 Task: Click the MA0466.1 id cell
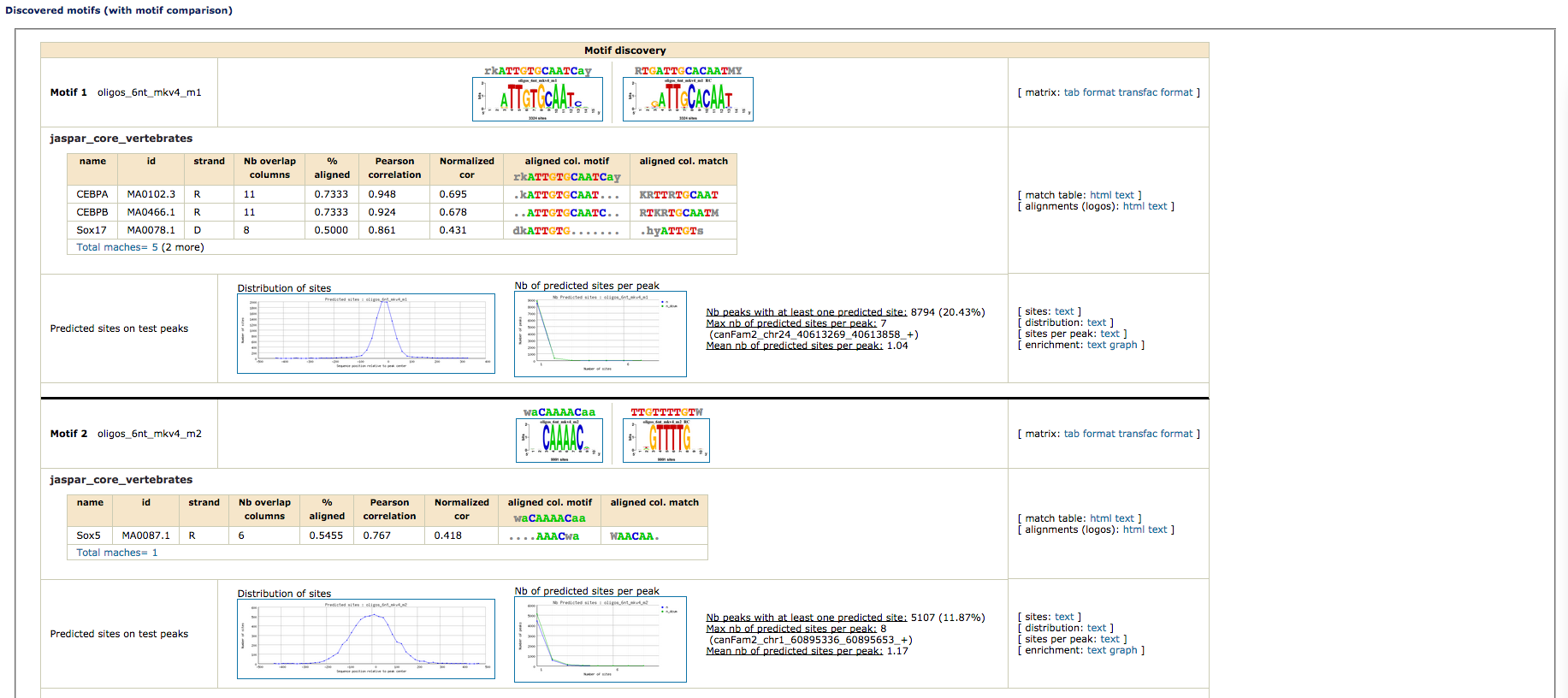pyautogui.click(x=151, y=212)
